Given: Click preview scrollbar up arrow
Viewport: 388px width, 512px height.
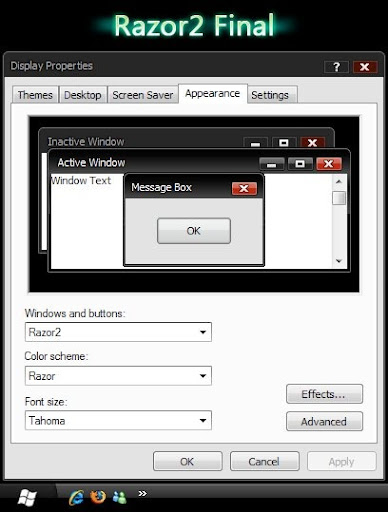Looking at the screenshot, I should point(339,182).
